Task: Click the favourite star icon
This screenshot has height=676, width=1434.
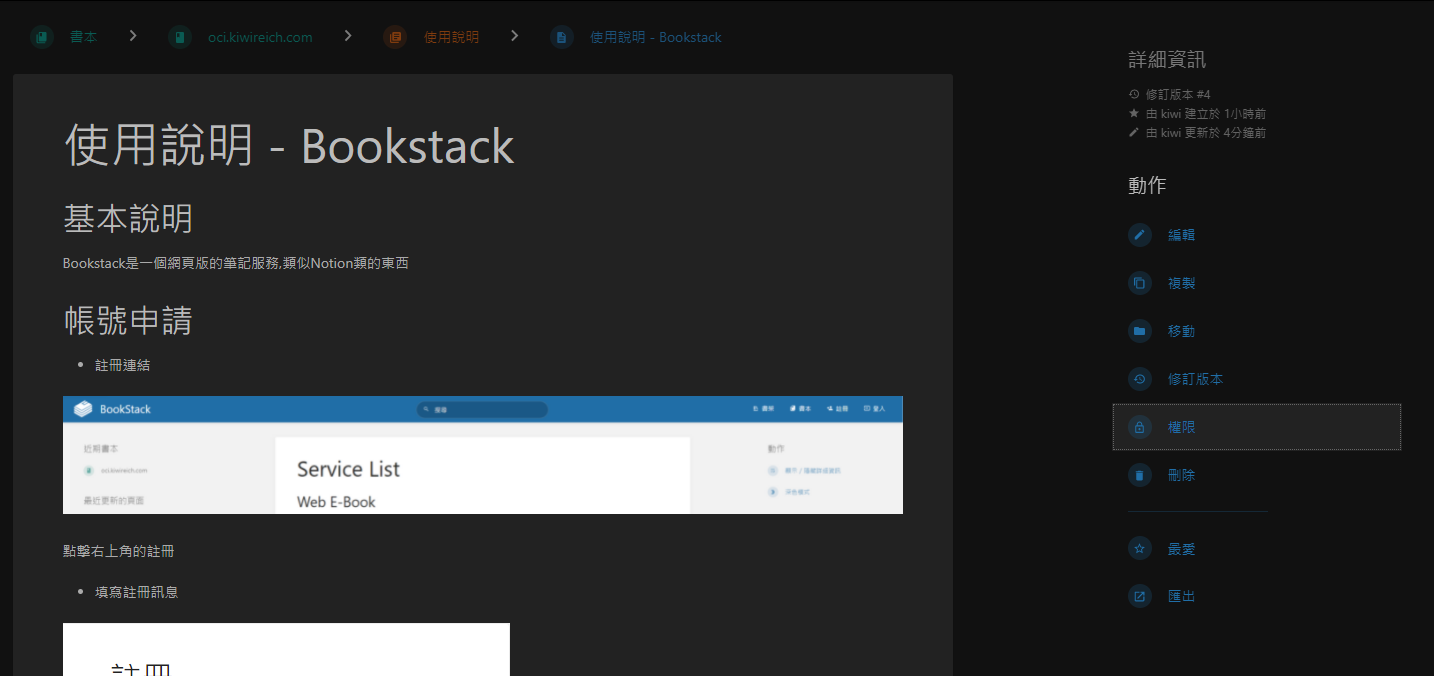Action: click(x=1139, y=549)
